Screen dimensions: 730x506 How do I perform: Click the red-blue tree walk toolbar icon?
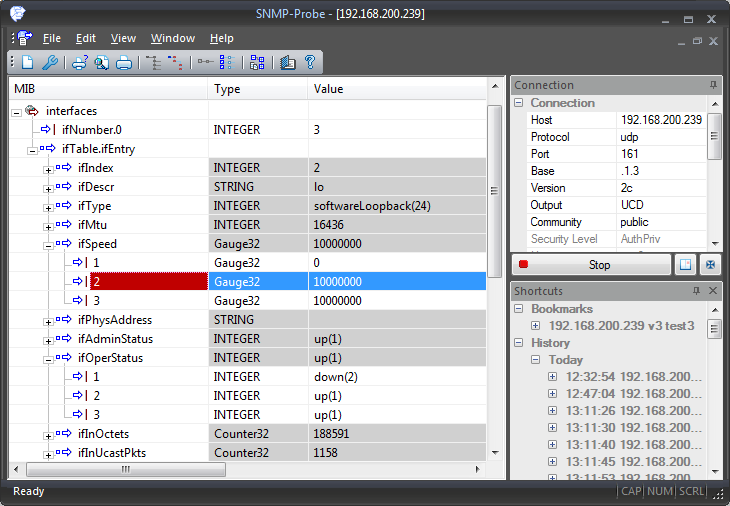click(x=175, y=62)
